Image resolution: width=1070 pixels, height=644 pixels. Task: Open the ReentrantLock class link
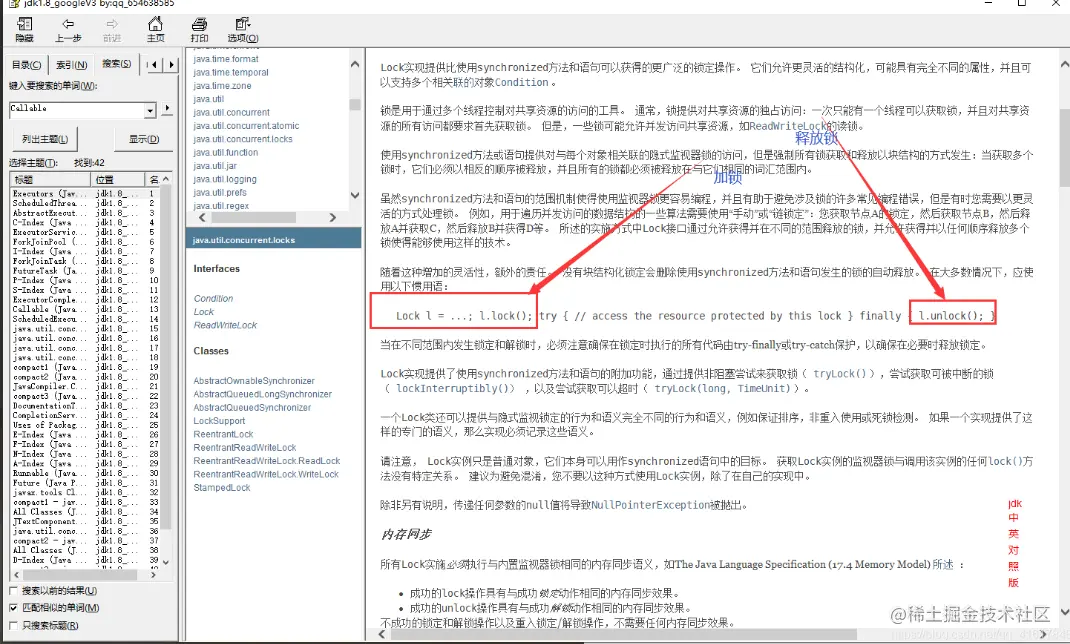(223, 434)
